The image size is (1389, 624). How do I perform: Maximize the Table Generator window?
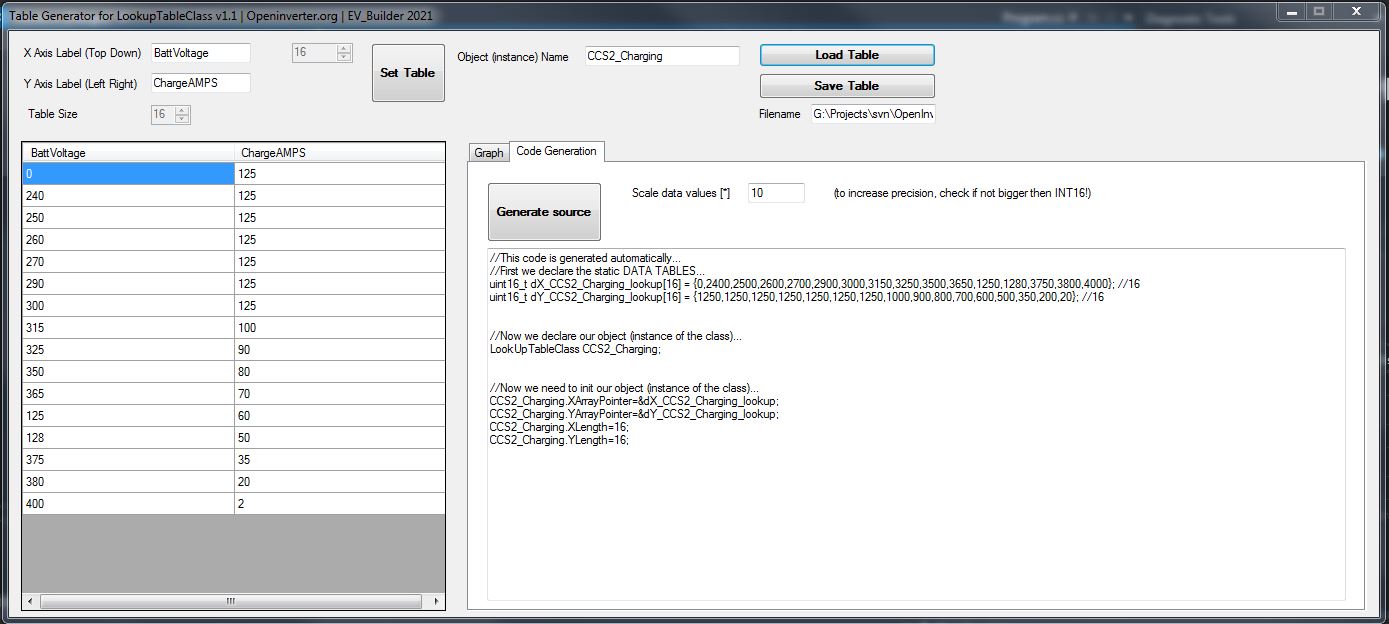pos(1319,12)
